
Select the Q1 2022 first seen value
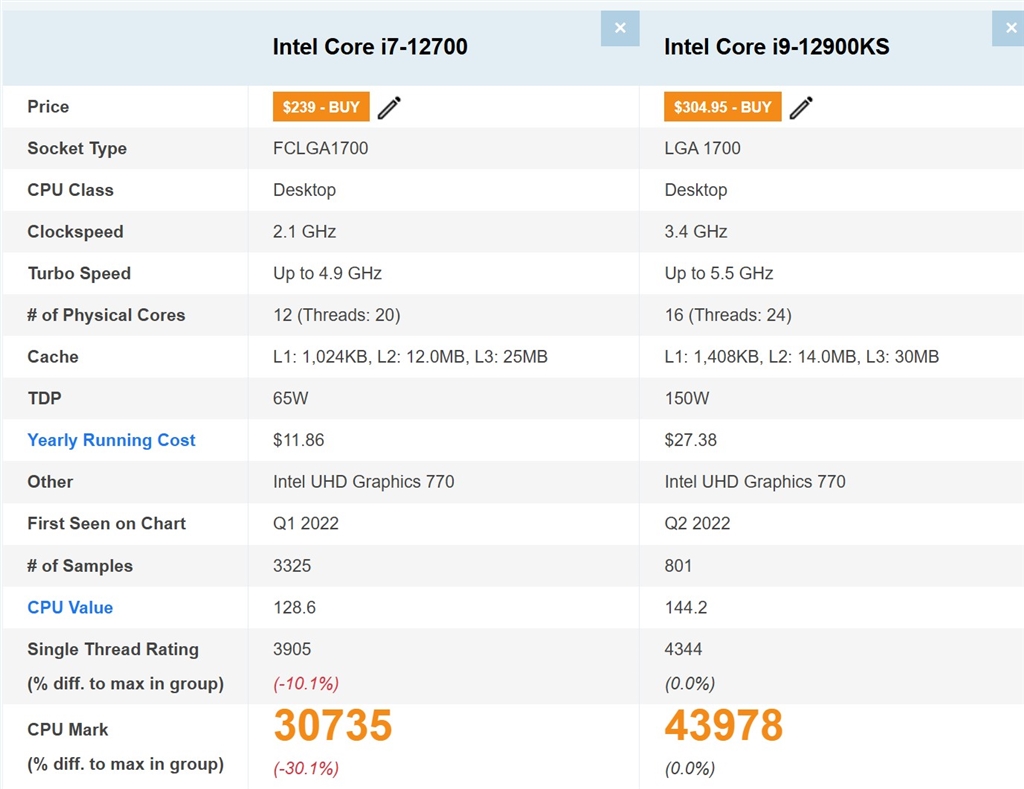coord(306,524)
